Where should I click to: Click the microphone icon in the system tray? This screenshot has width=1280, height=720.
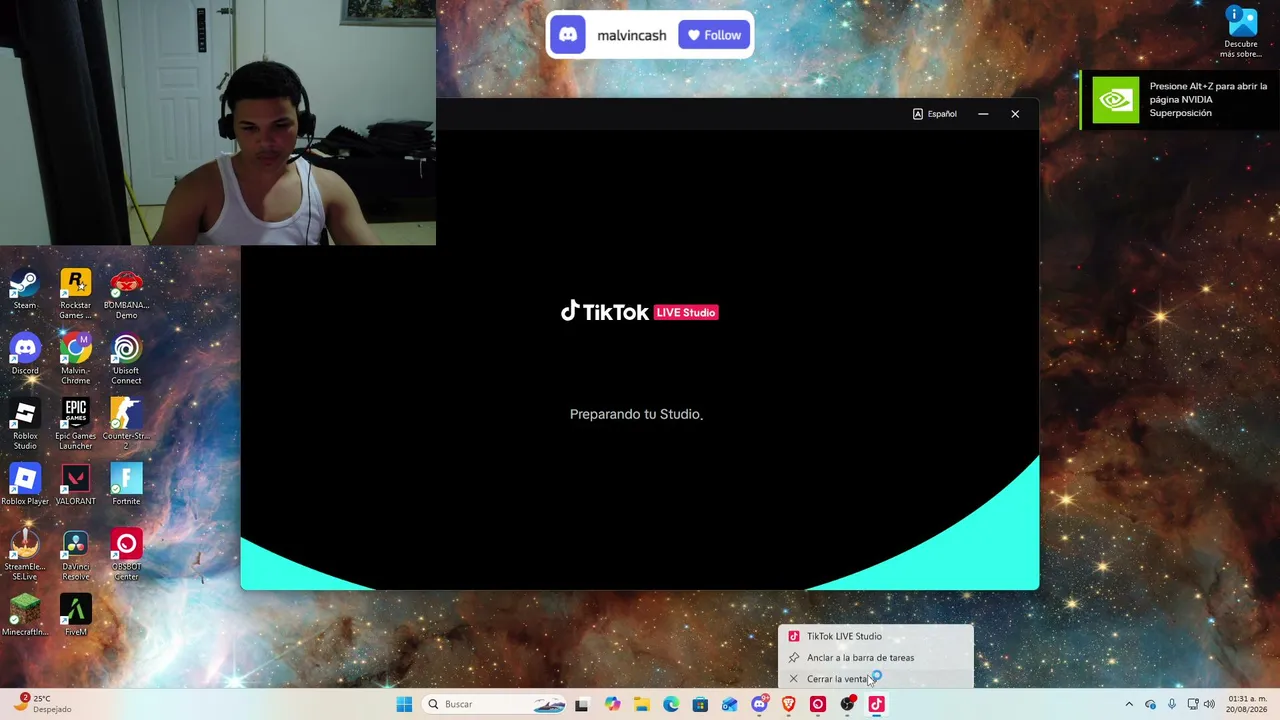pos(1172,704)
